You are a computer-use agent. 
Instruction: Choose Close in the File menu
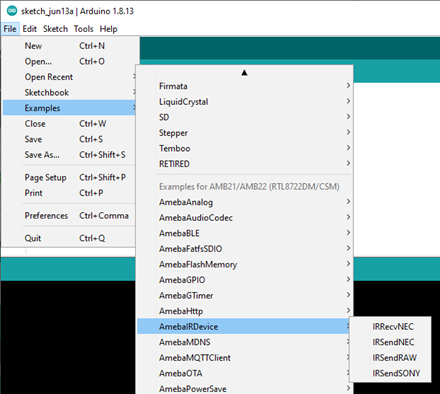pyautogui.click(x=69, y=124)
